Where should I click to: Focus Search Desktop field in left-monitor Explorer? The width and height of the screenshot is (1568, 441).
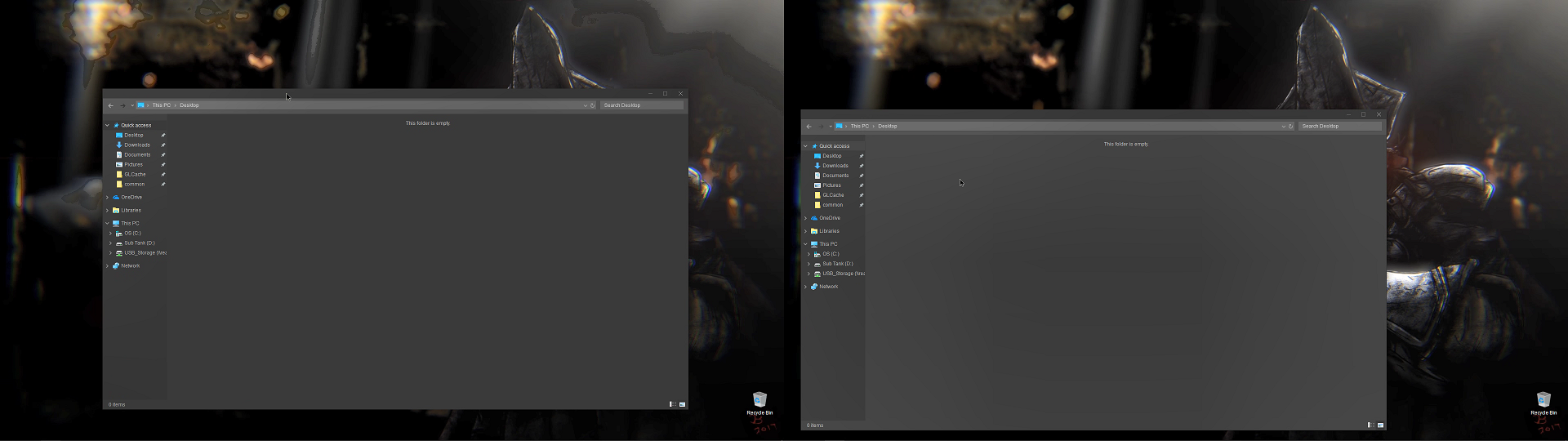(642, 105)
